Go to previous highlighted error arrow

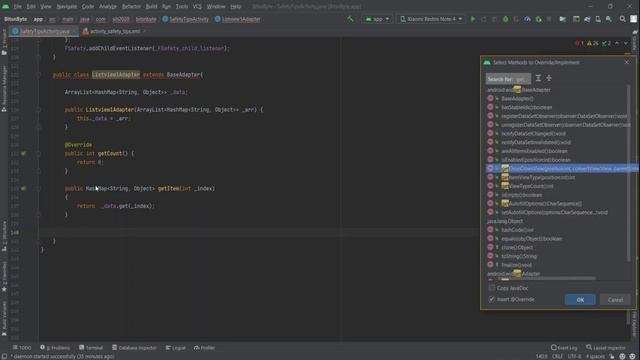click(617, 43)
